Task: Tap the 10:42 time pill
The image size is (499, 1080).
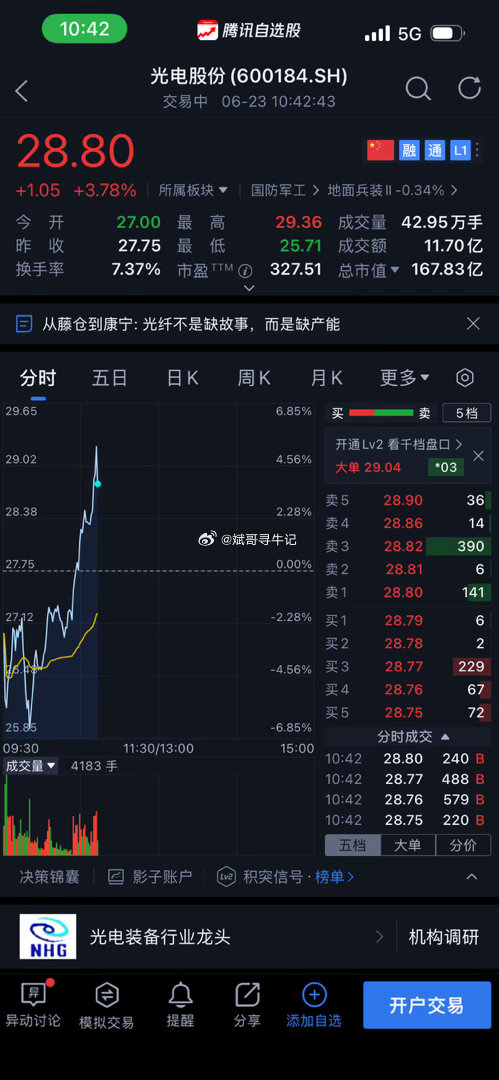Action: click(85, 30)
